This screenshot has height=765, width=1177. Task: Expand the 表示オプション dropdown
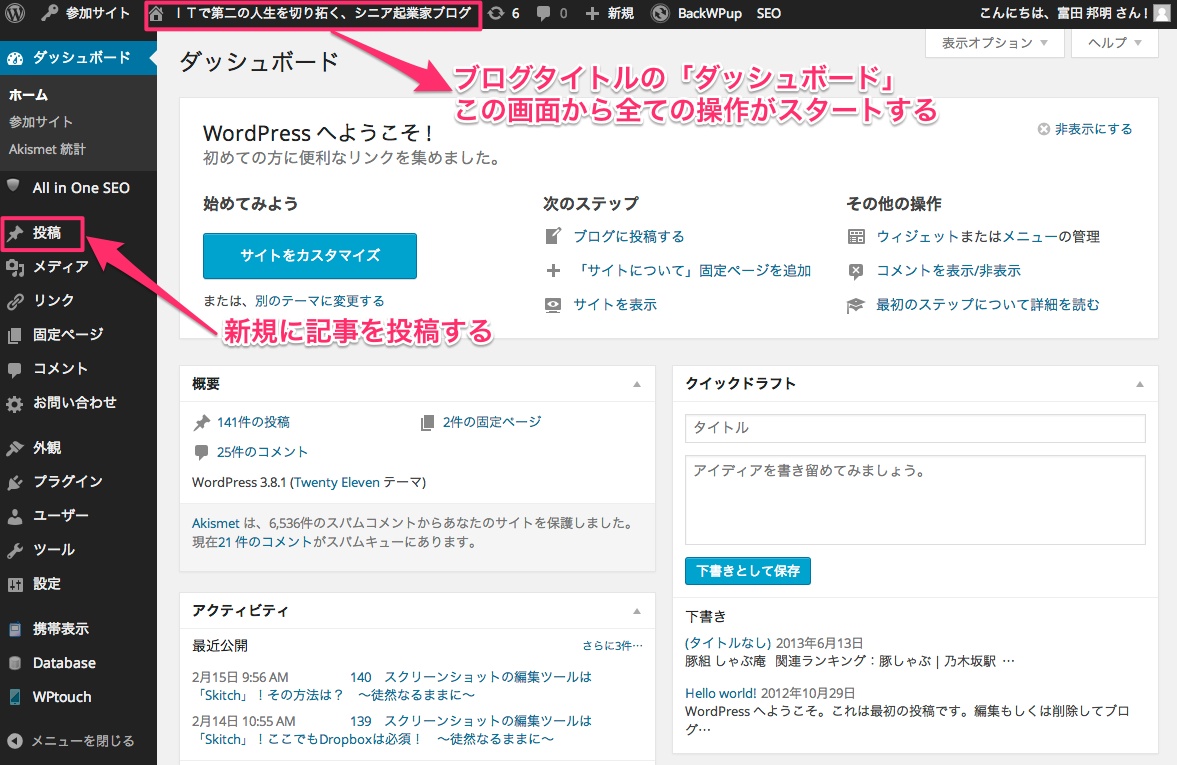pyautogui.click(x=994, y=43)
